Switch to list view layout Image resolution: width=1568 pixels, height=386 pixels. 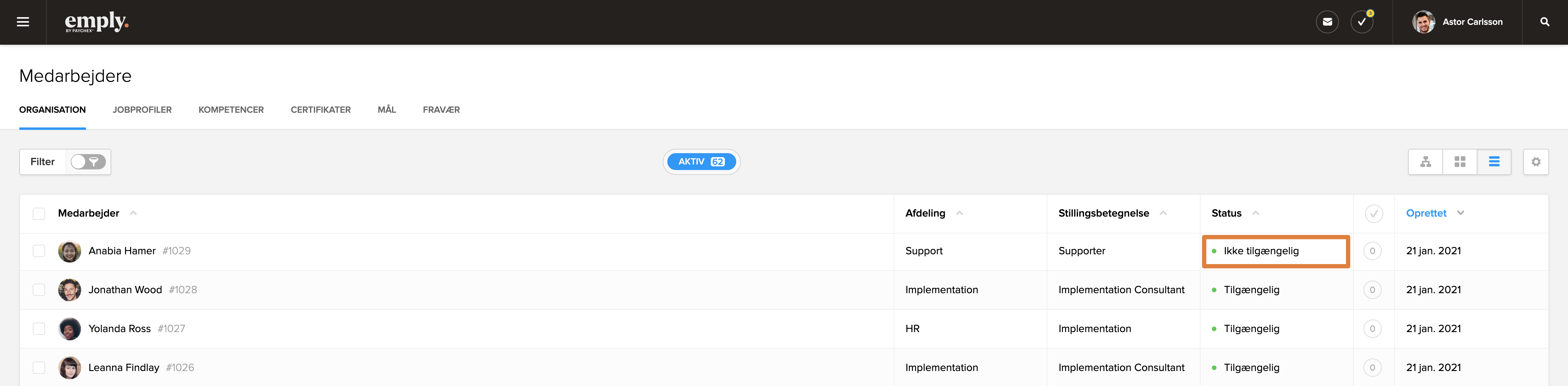[1494, 162]
